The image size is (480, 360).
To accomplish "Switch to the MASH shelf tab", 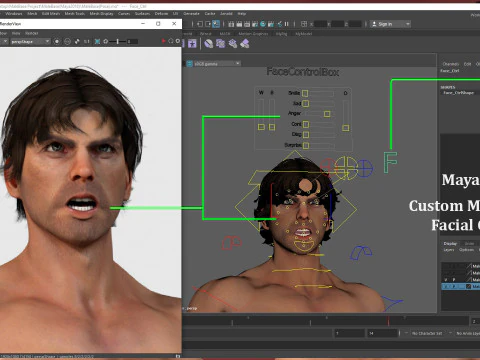I will click(x=225, y=34).
